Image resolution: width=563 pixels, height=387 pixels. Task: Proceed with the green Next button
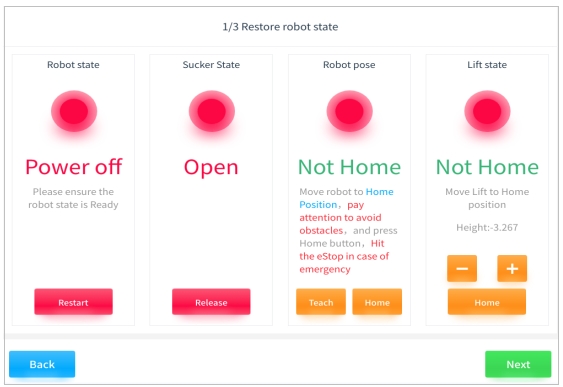(x=518, y=364)
